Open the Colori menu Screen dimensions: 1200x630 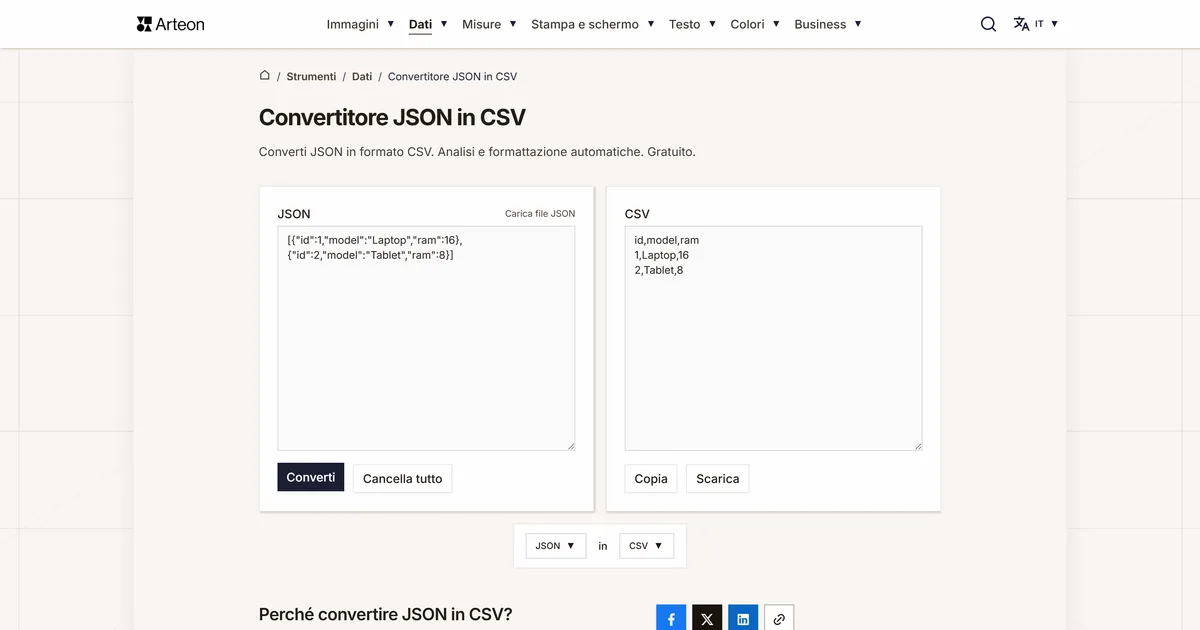coord(747,24)
